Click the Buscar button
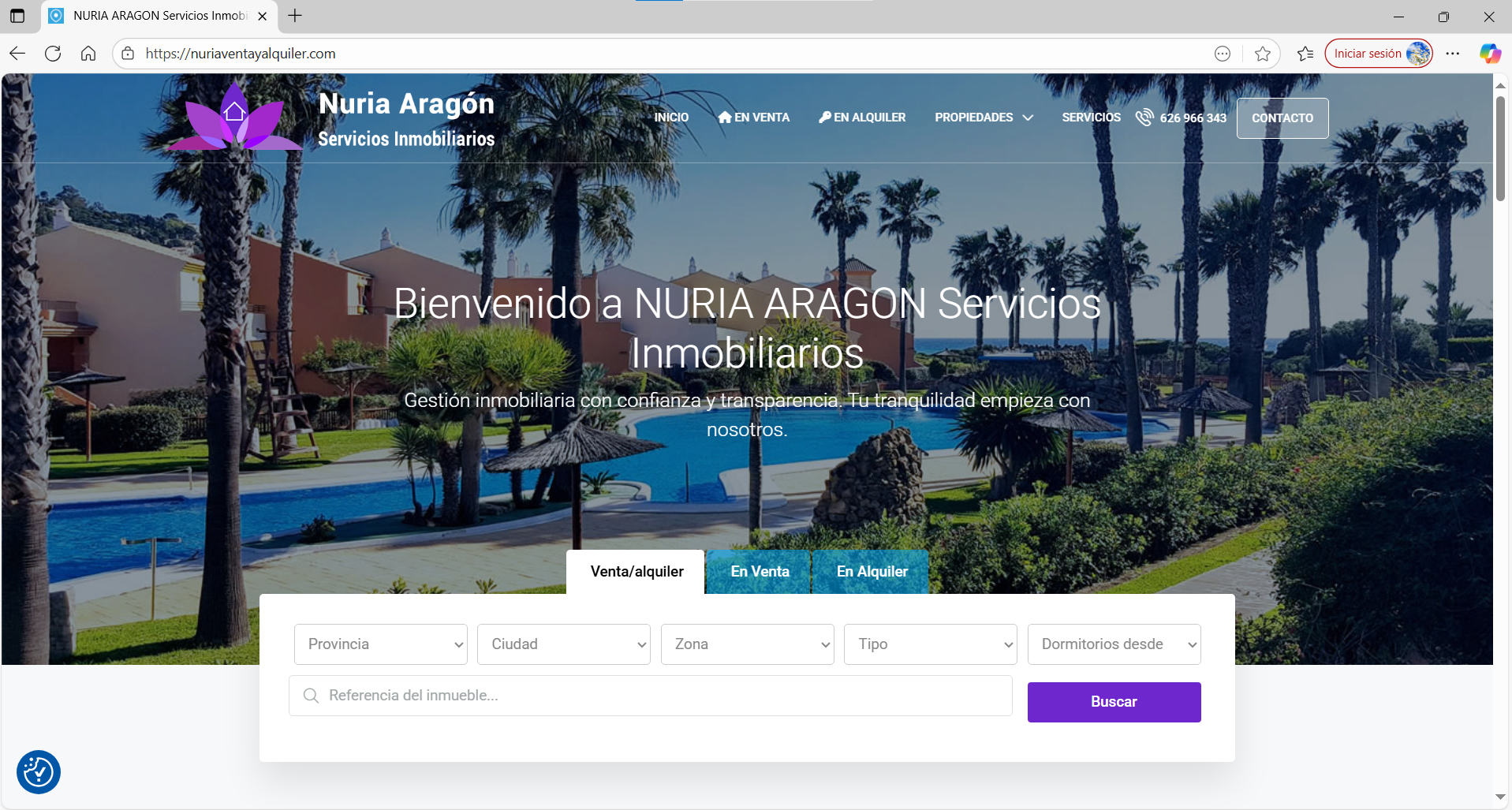This screenshot has width=1512, height=810. click(x=1114, y=701)
